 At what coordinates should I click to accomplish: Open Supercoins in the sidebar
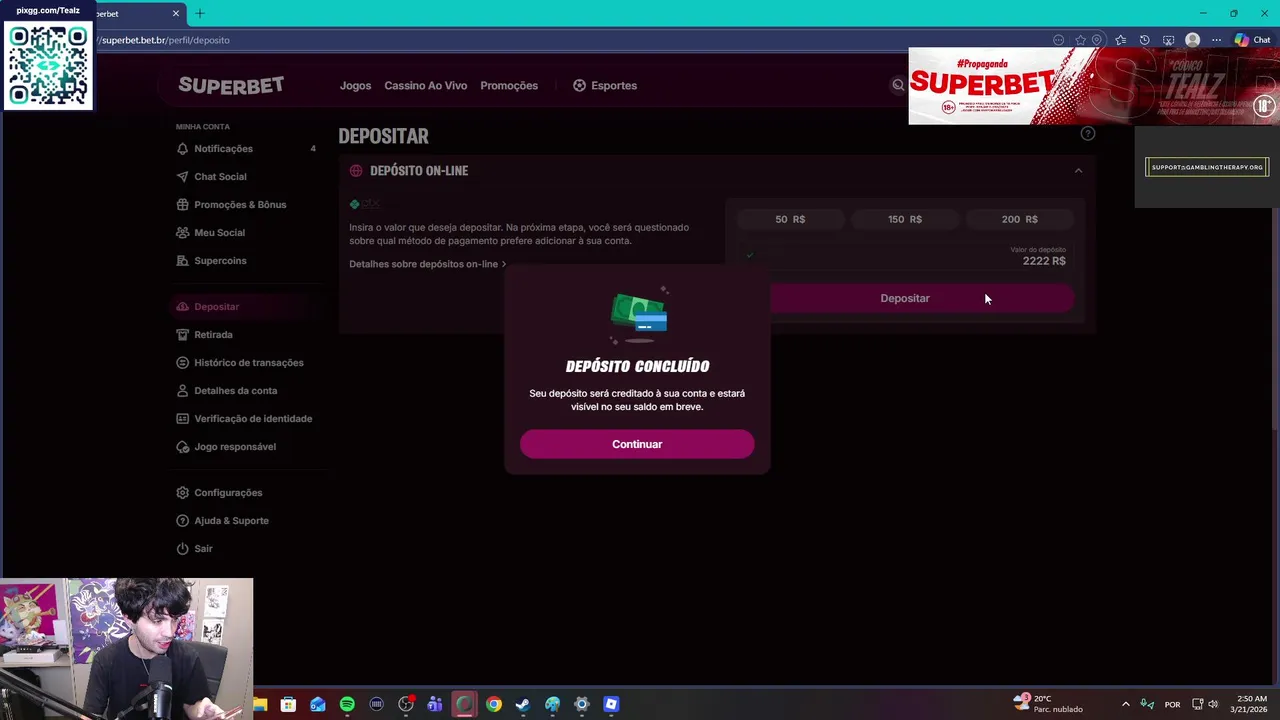coord(246,260)
